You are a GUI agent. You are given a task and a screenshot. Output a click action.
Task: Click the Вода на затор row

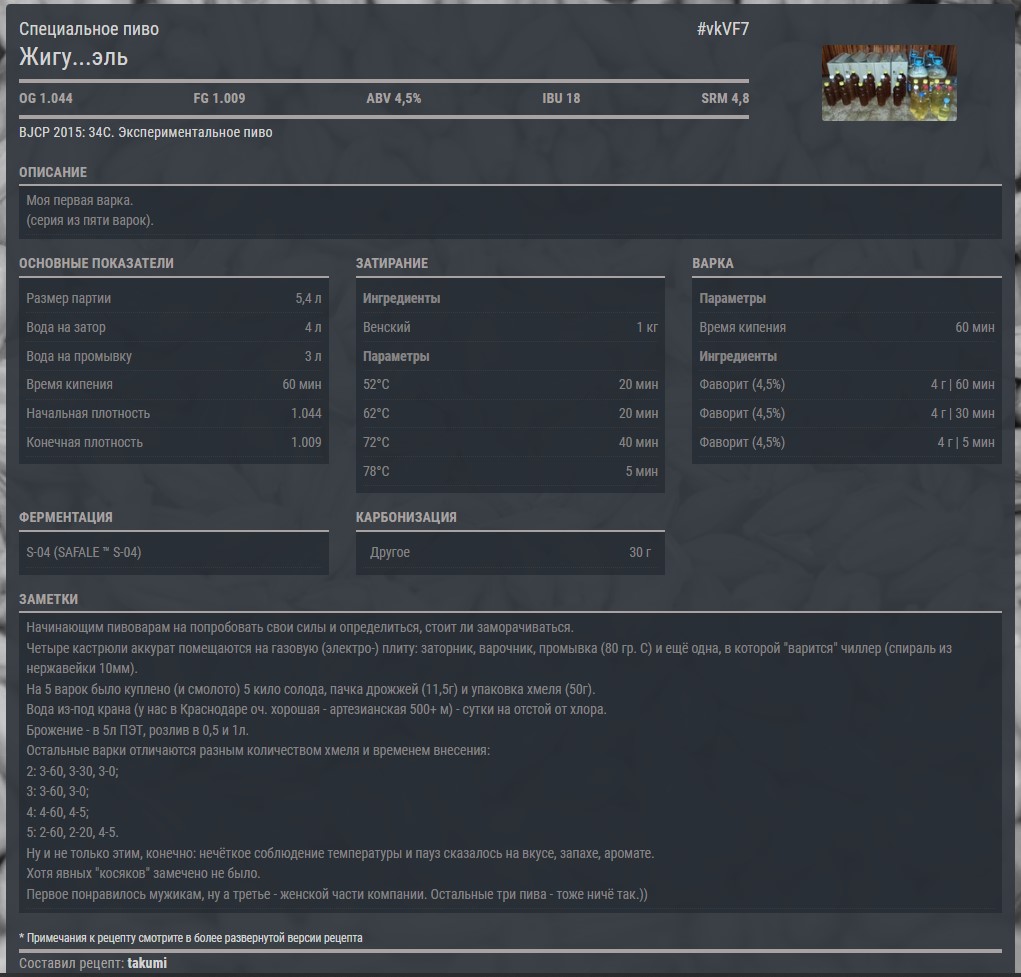[x=174, y=327]
